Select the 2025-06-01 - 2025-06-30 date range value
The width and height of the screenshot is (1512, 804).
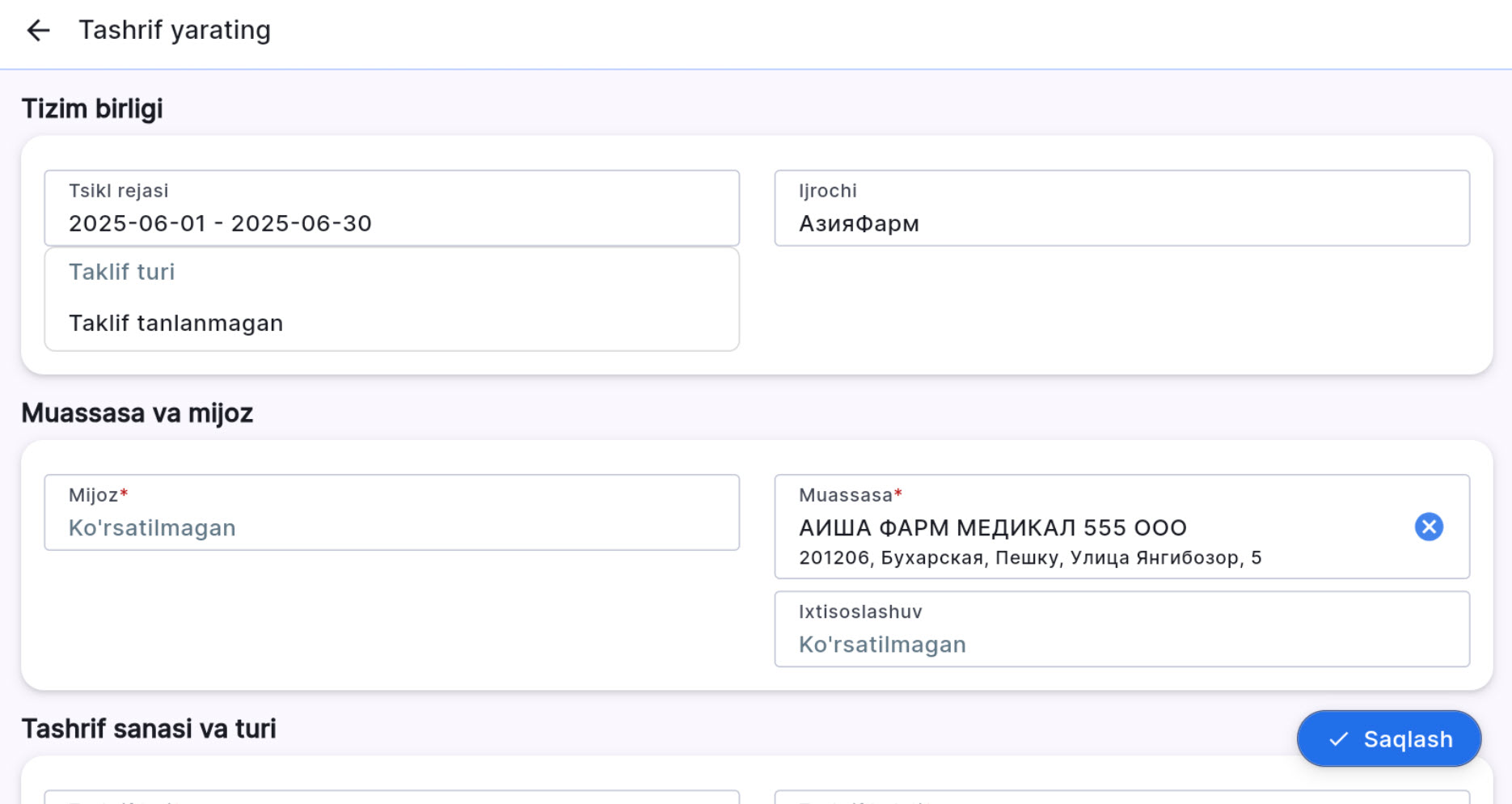[x=220, y=224]
